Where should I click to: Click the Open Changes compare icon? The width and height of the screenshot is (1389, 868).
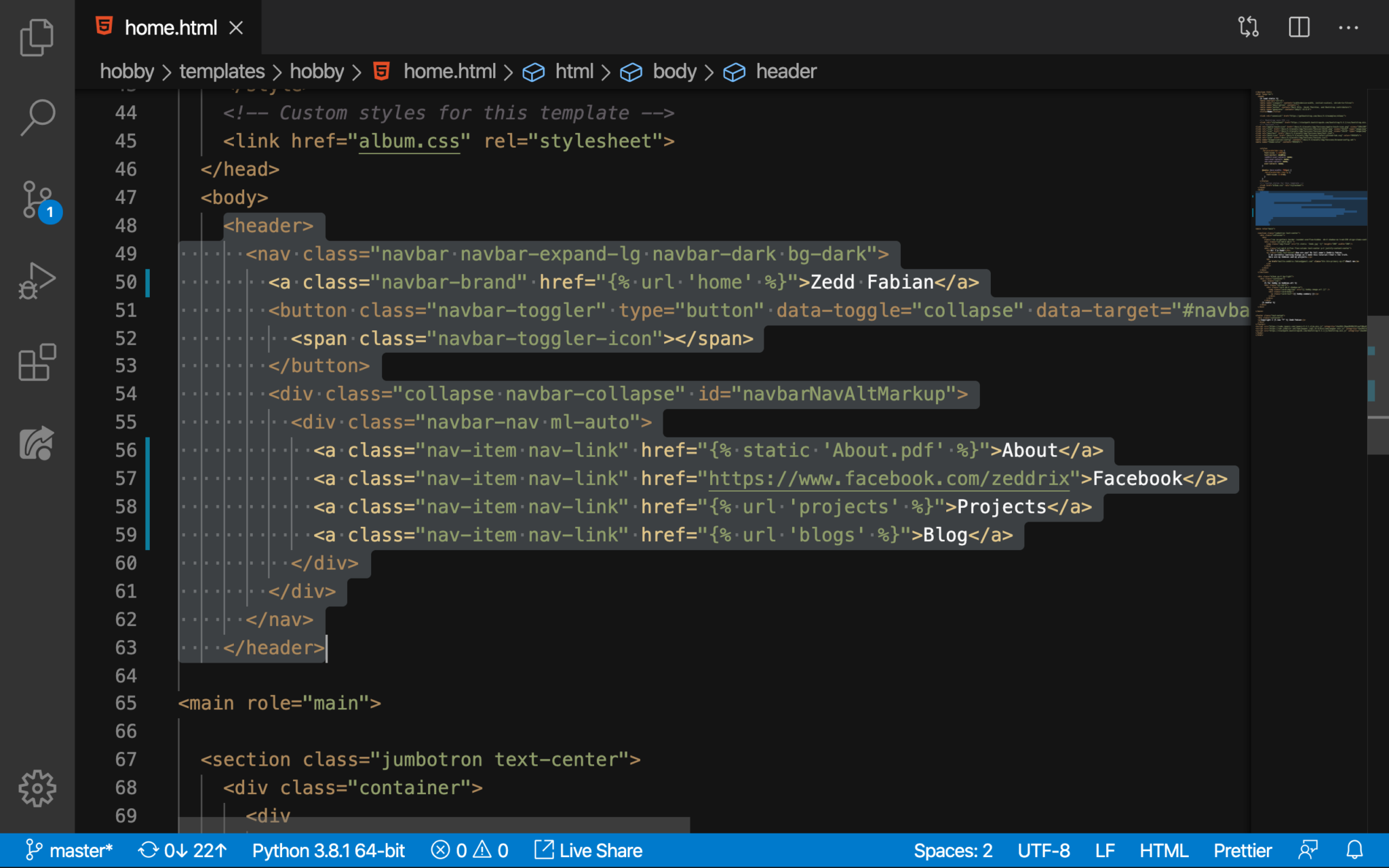click(x=1248, y=27)
